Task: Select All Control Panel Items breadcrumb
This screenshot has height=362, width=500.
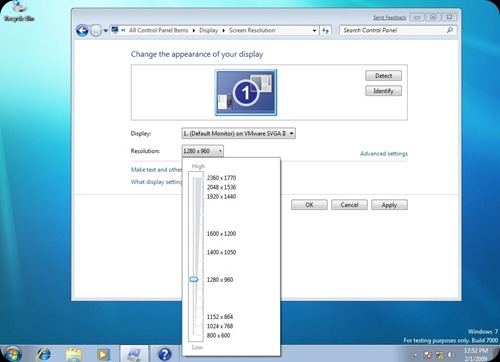Action: click(x=159, y=30)
